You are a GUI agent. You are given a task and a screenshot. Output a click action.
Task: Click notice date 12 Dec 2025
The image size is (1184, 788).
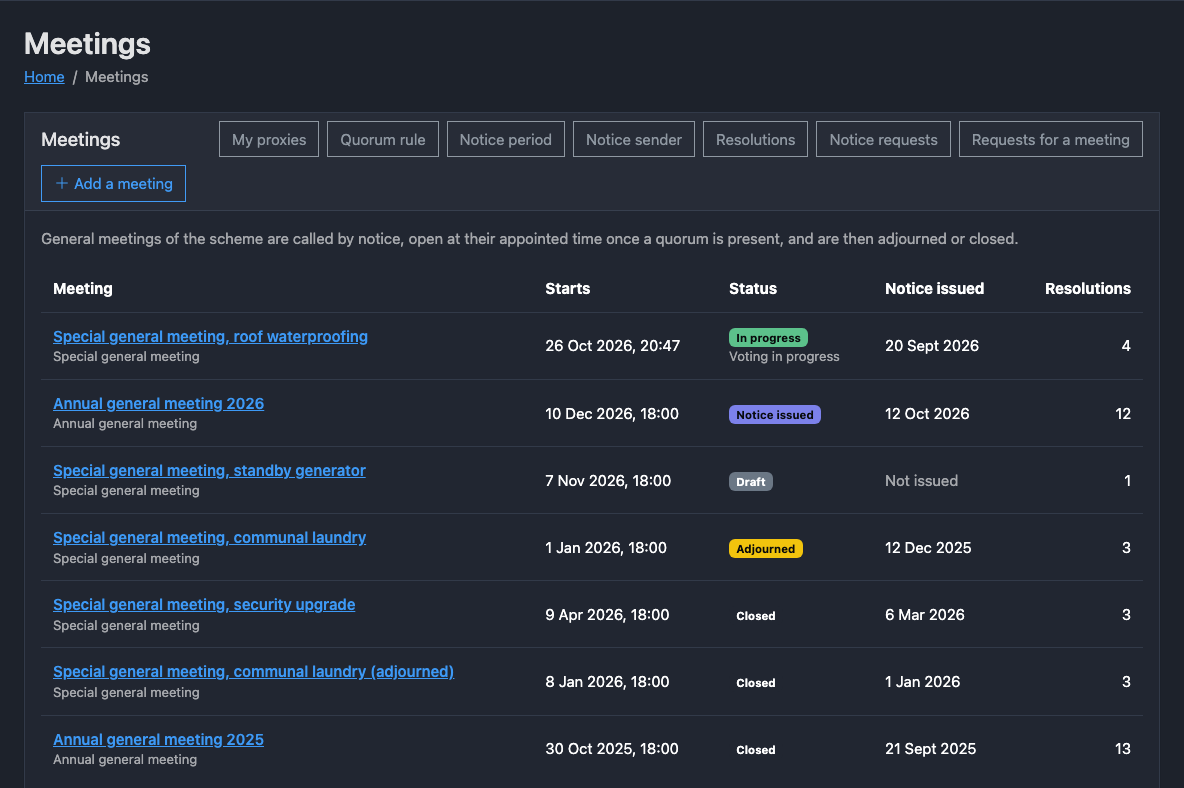pyautogui.click(x=928, y=548)
